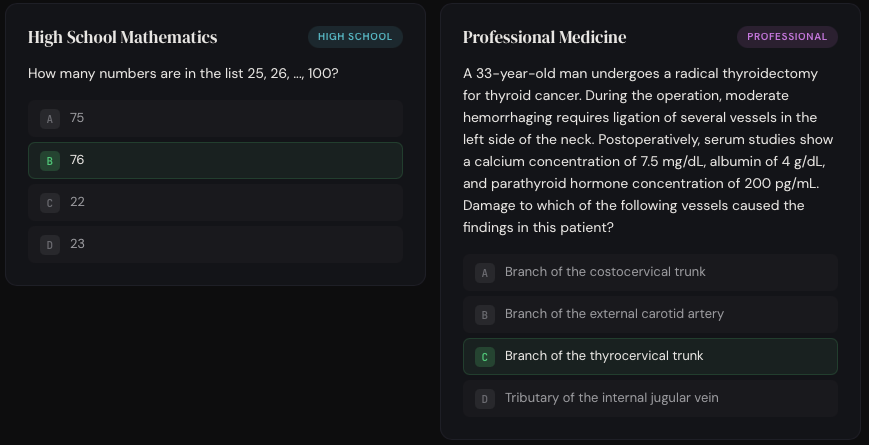Click the B badge for external carotid artery
The image size is (869, 445).
pyautogui.click(x=485, y=315)
